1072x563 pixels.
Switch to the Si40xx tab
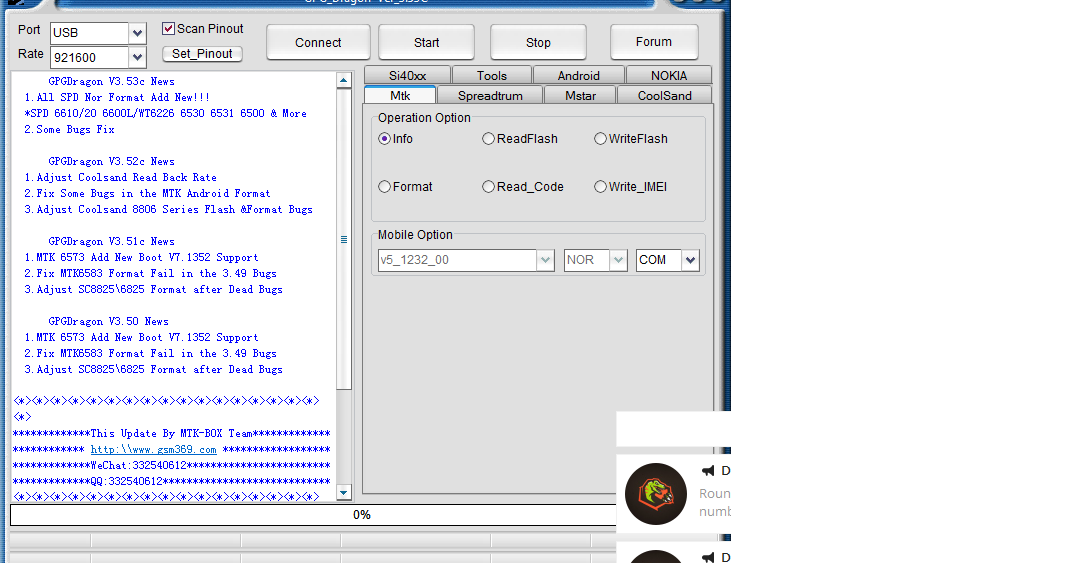[x=407, y=75]
